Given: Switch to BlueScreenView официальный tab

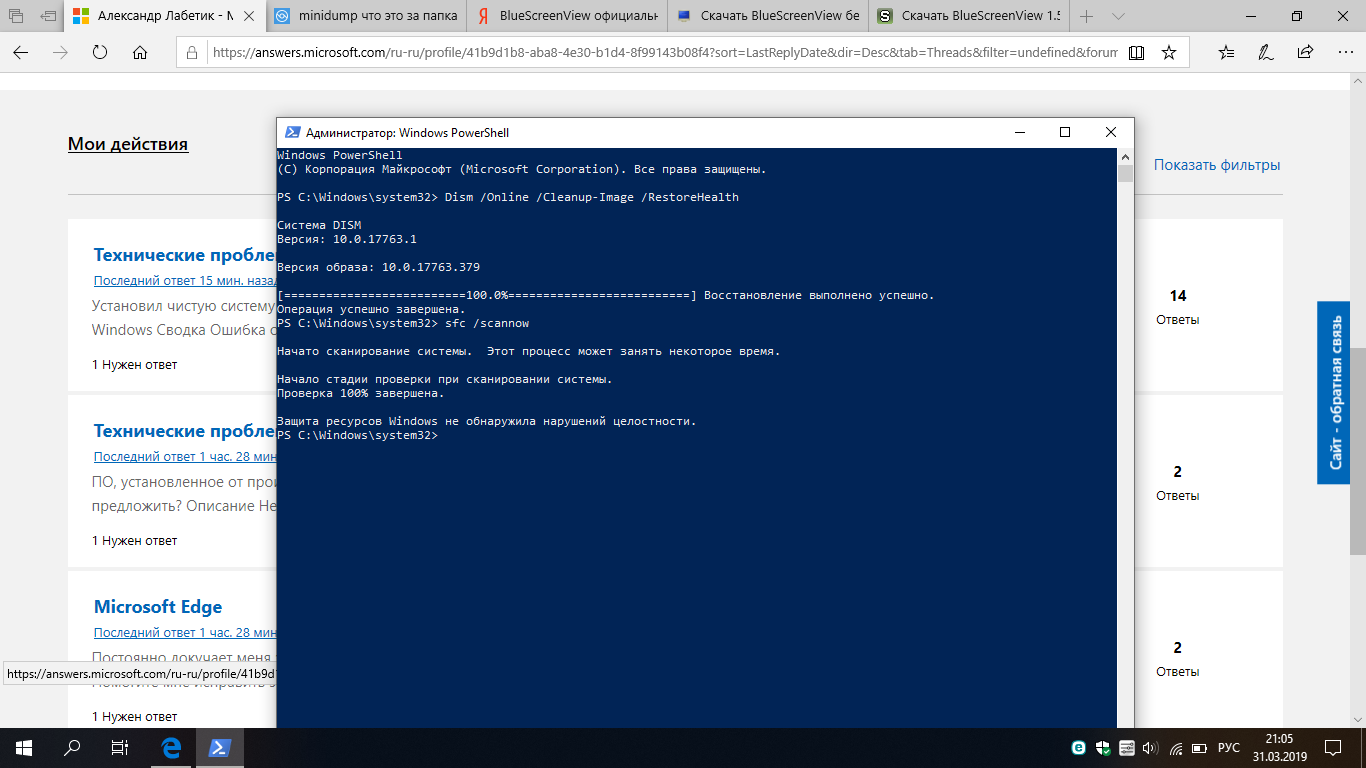Looking at the screenshot, I should pyautogui.click(x=567, y=16).
